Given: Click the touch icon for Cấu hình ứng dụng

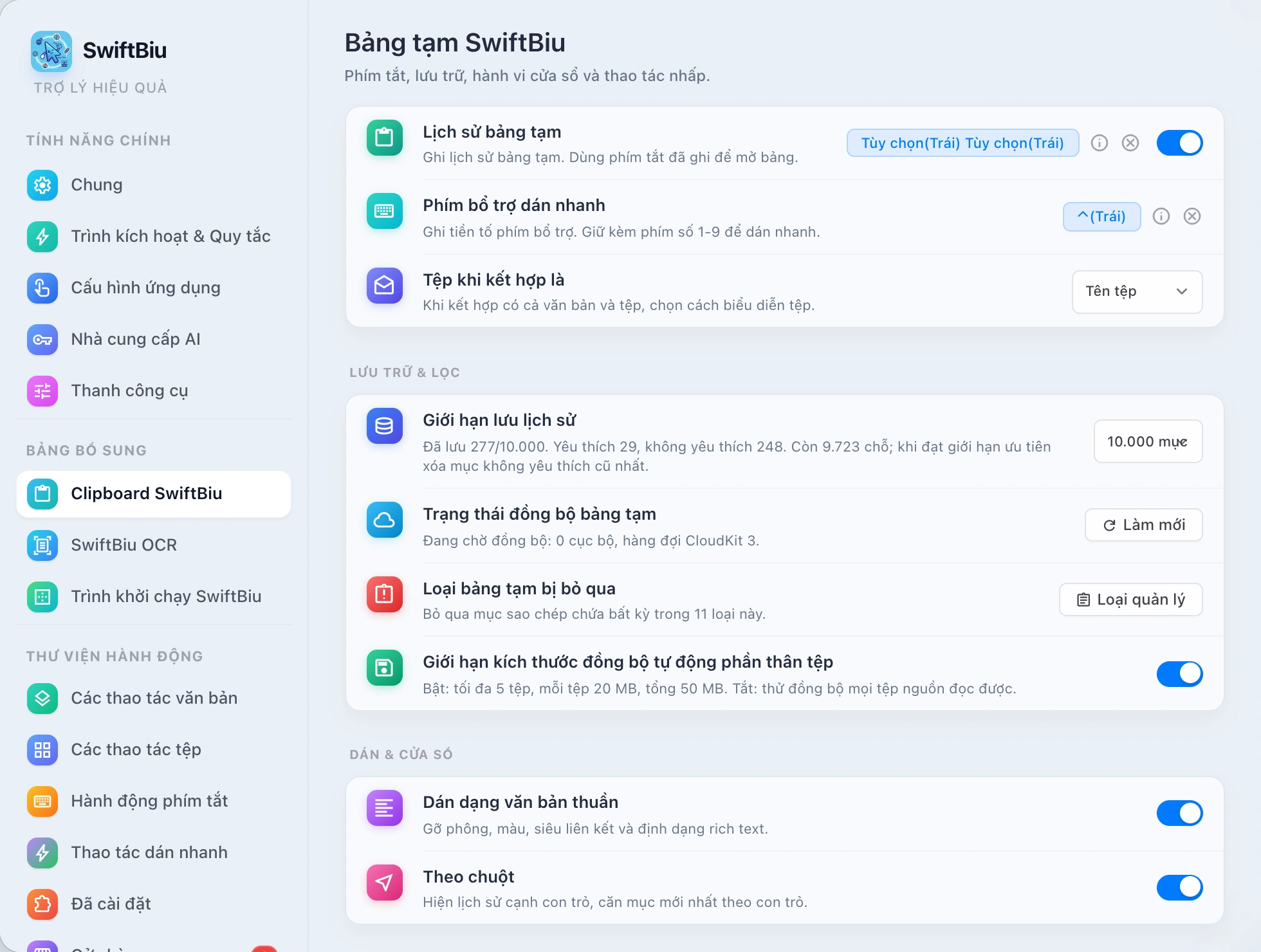Looking at the screenshot, I should click(x=42, y=288).
